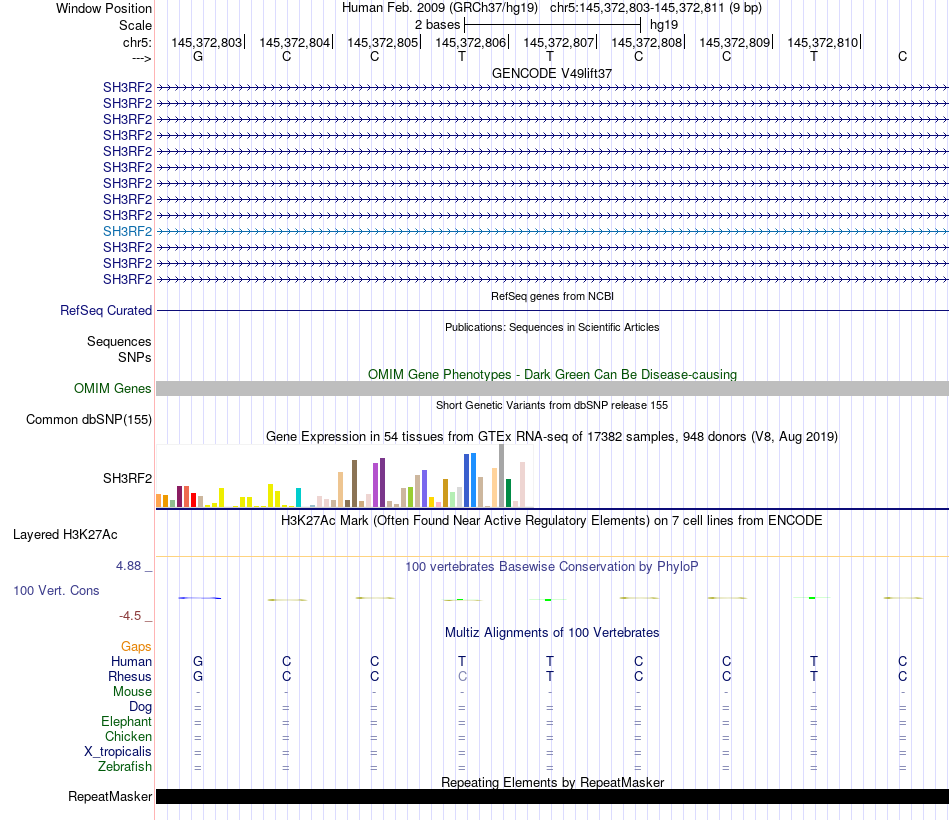Click Repeating Elements by RepeatMasker title
Screen dimensions: 950x820
[x=552, y=782]
